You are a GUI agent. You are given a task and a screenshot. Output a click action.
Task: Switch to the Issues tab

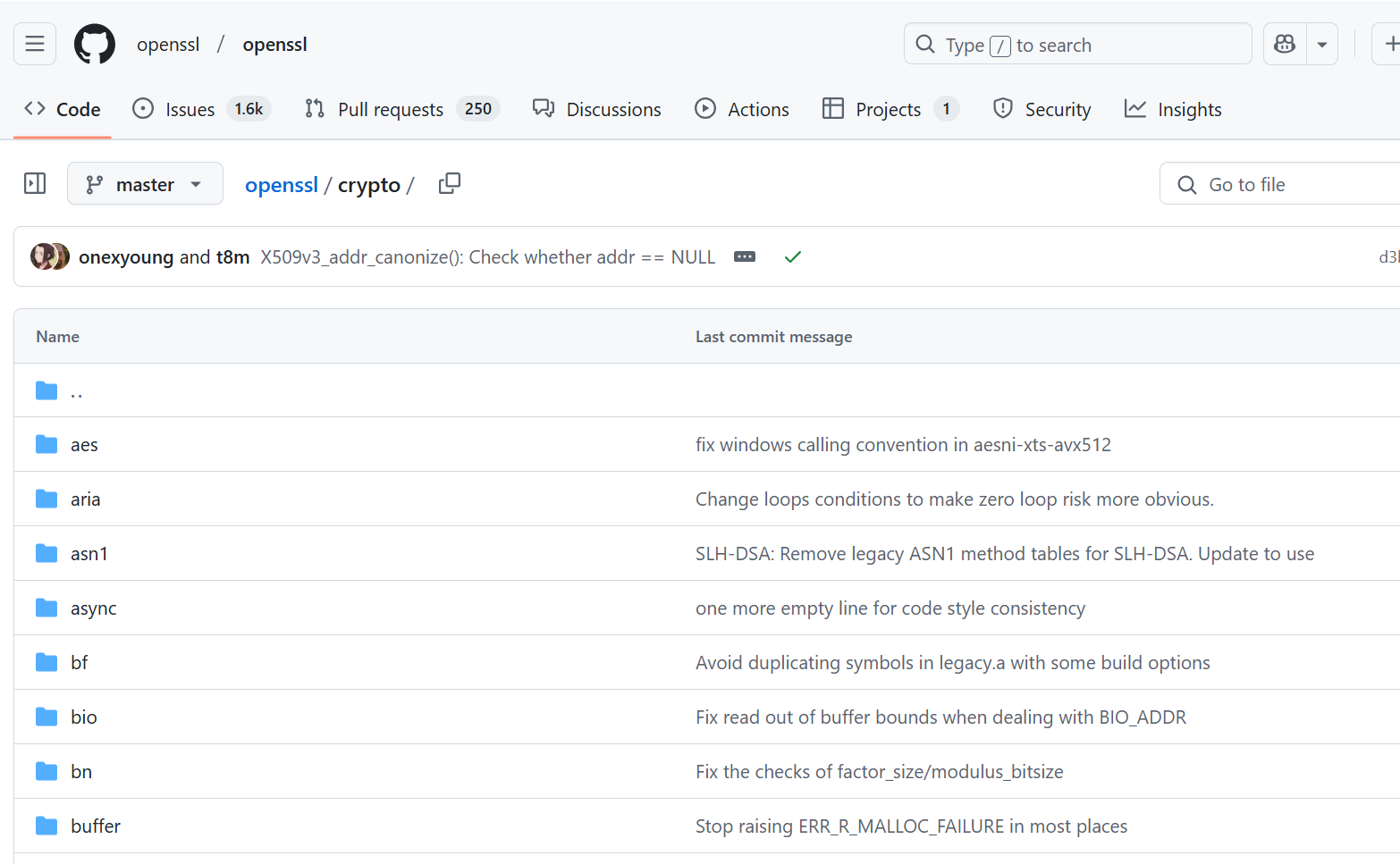coord(201,109)
